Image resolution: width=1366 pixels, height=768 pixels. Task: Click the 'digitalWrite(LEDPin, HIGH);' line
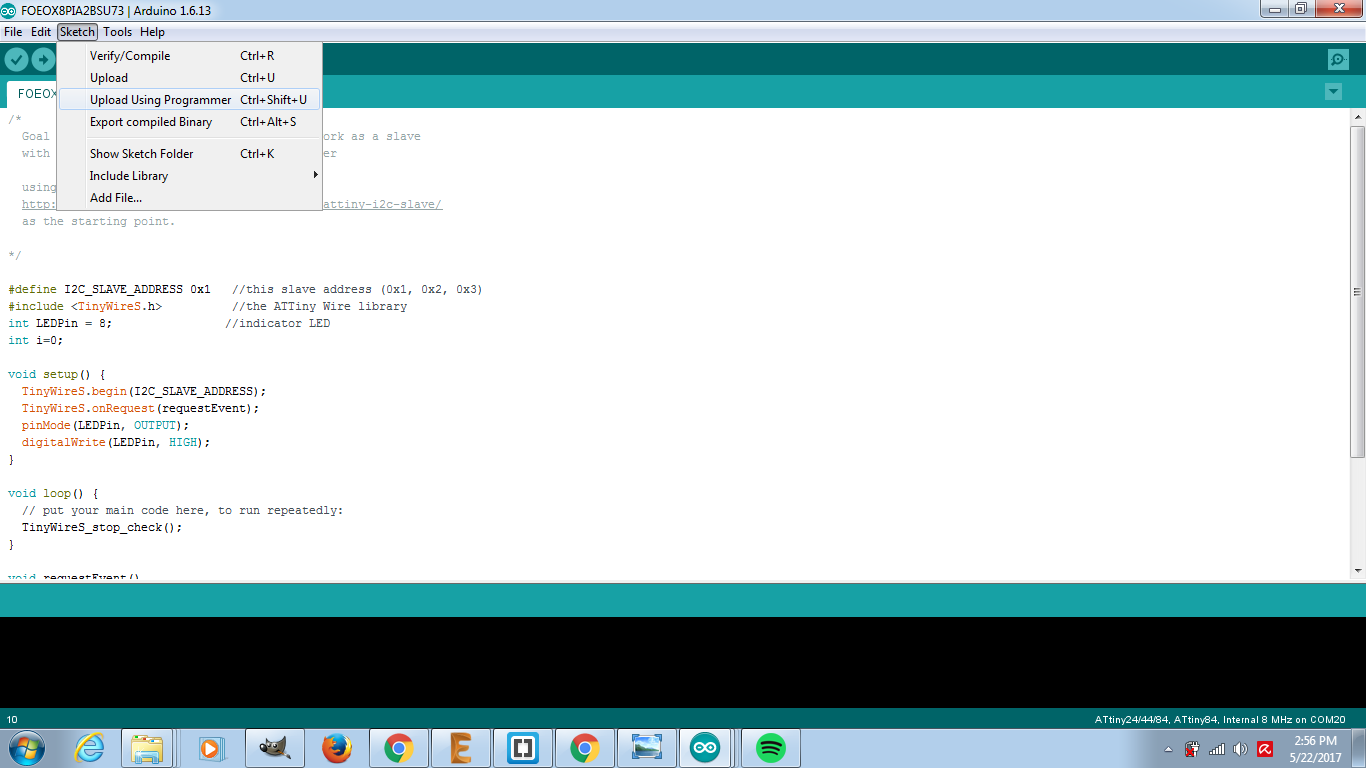pyautogui.click(x=116, y=442)
